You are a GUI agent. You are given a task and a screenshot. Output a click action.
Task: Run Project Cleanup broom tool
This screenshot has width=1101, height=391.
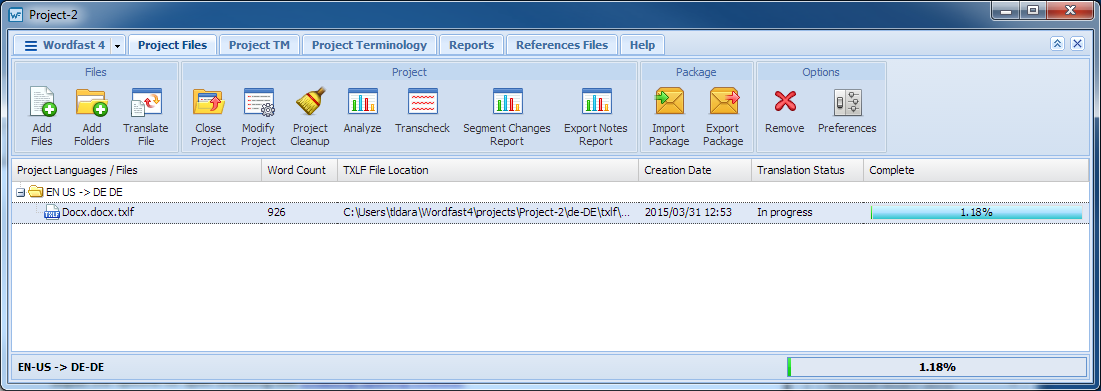[x=310, y=102]
